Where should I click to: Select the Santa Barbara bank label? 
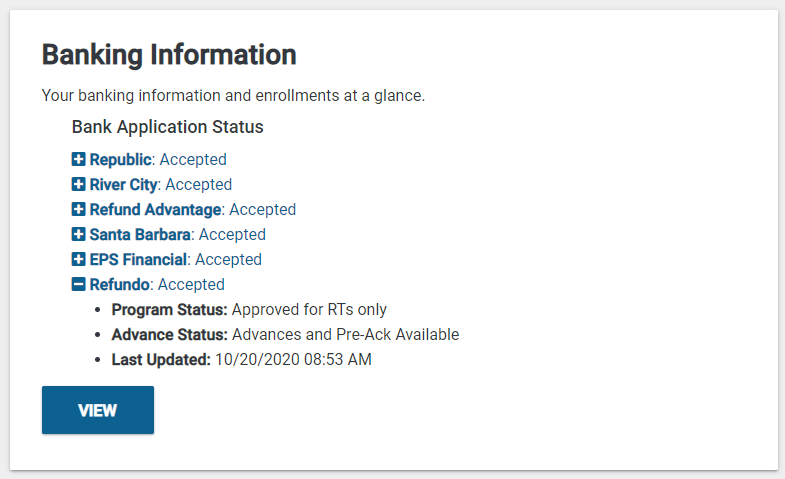[x=140, y=234]
